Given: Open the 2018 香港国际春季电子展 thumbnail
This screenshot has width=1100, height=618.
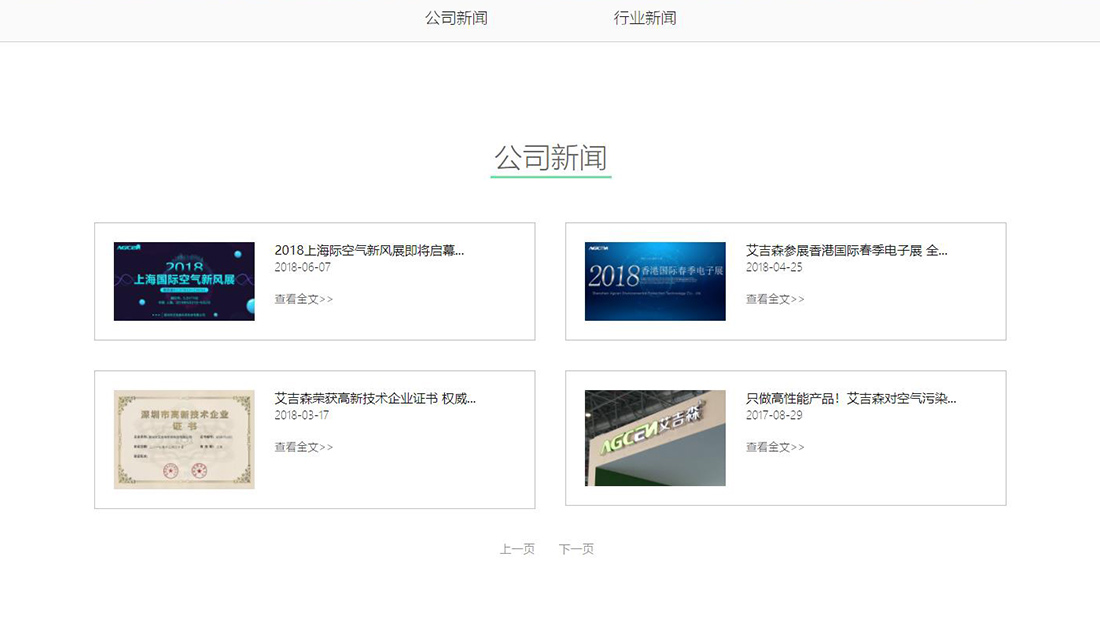Looking at the screenshot, I should [x=654, y=281].
